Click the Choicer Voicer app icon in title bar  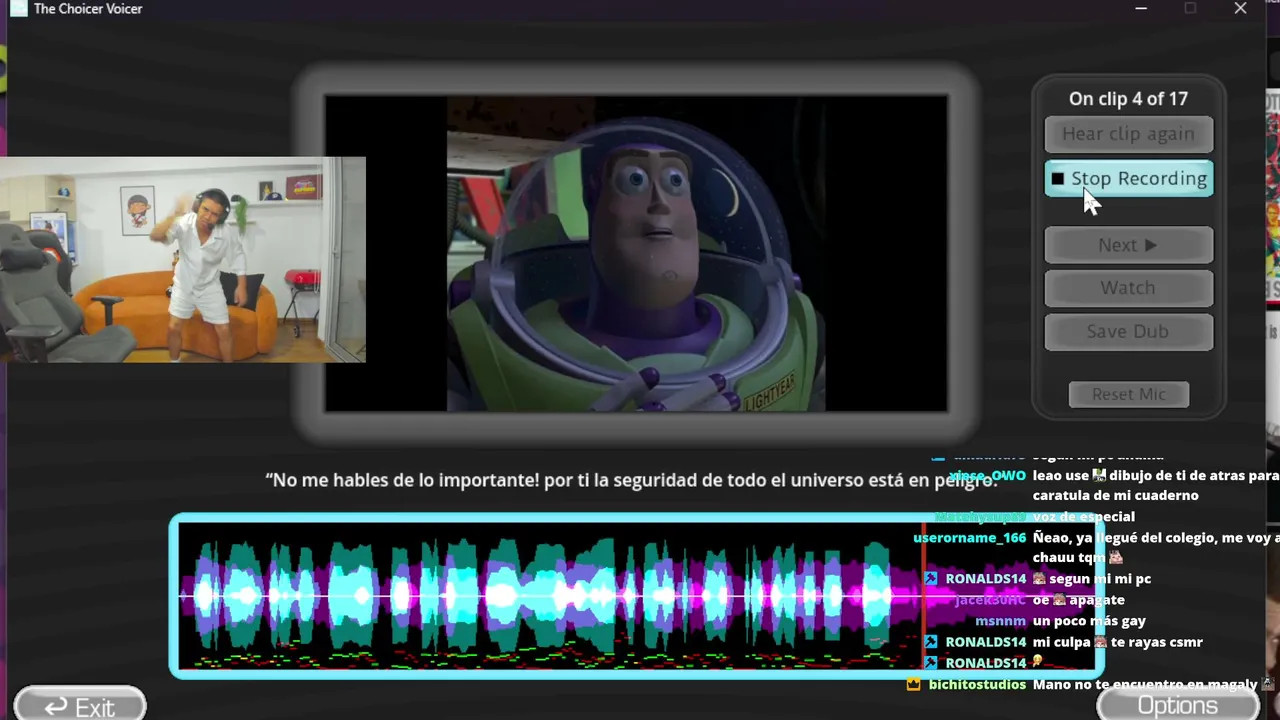18,9
